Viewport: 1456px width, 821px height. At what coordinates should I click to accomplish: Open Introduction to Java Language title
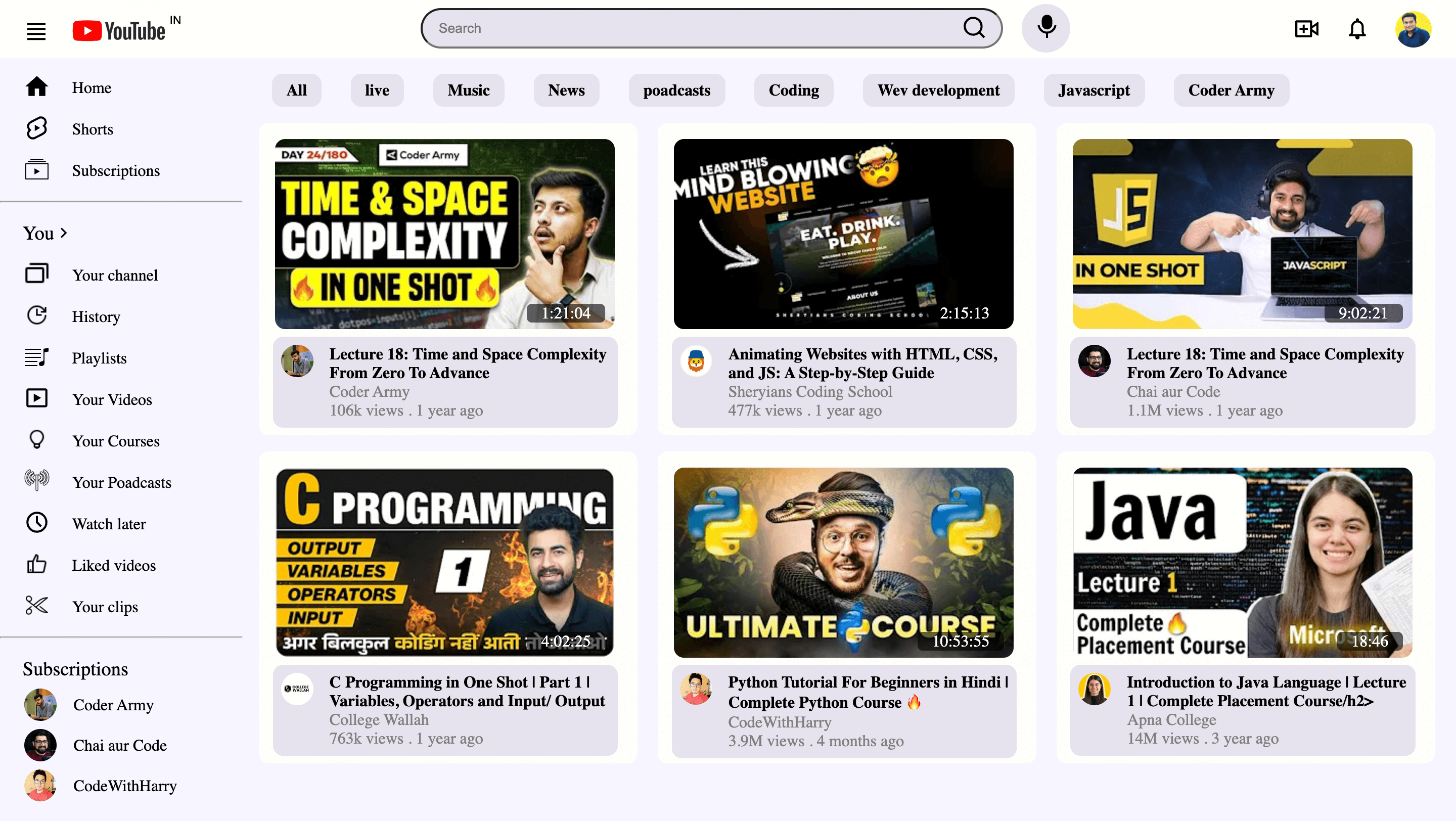[1266, 692]
